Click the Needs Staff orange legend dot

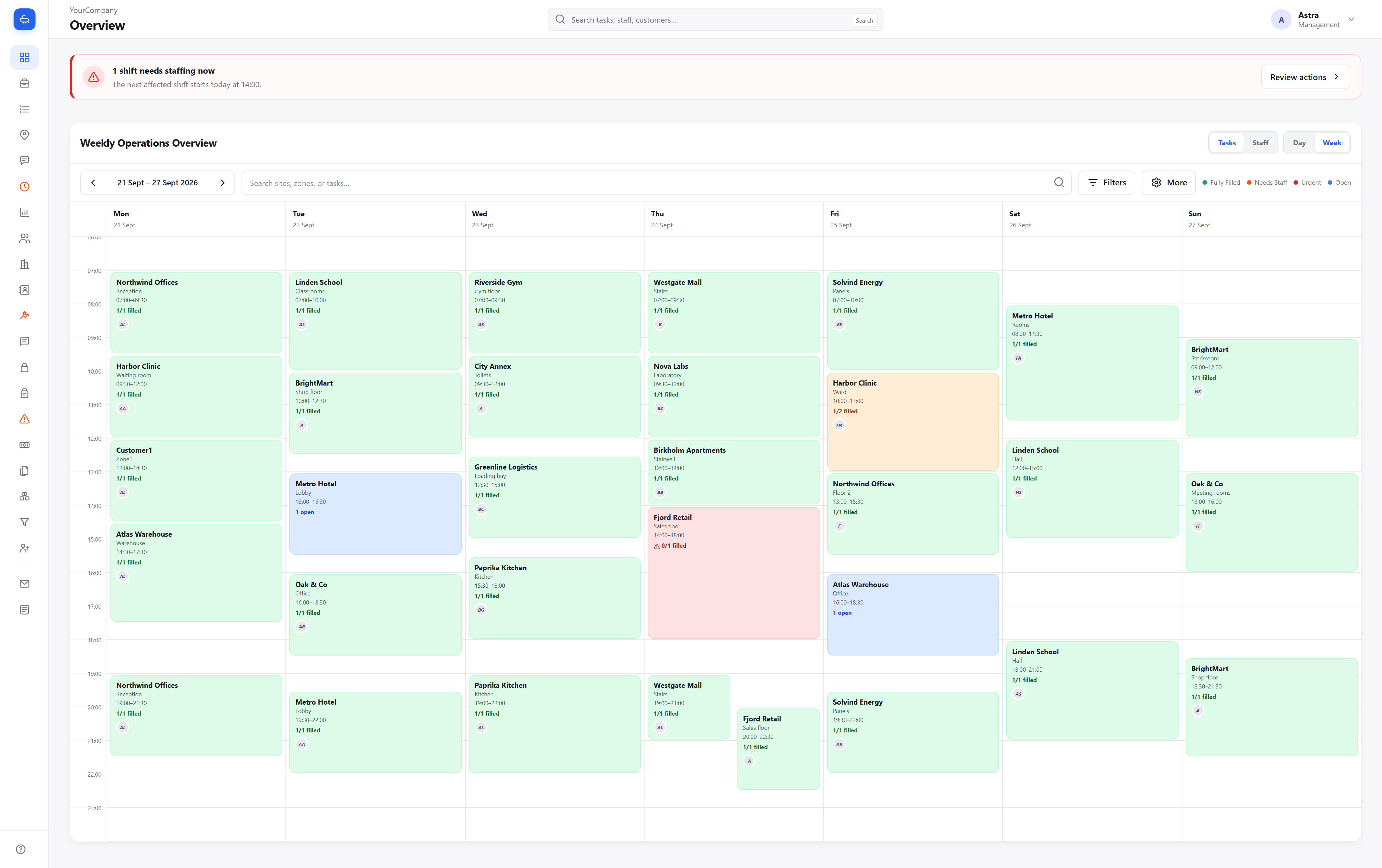[1249, 182]
